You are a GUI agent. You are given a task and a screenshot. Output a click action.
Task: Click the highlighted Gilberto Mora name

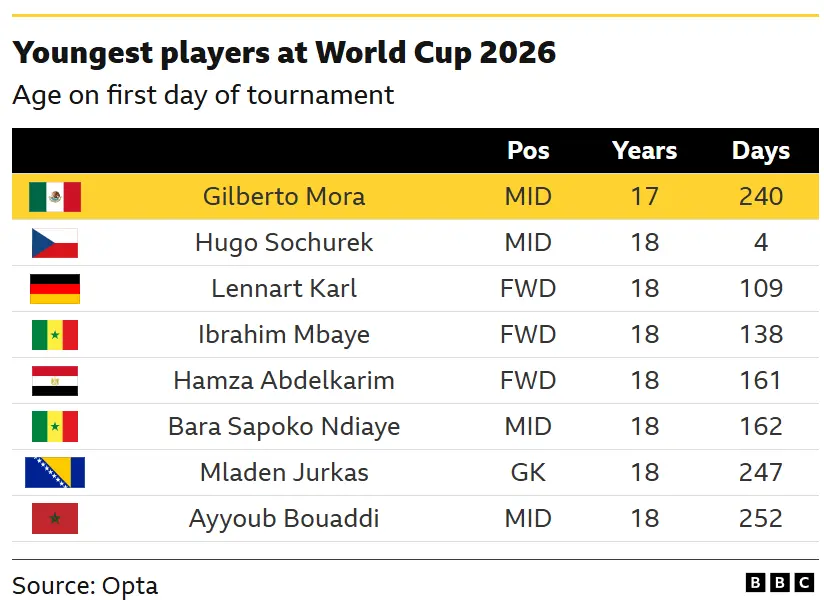[284, 197]
